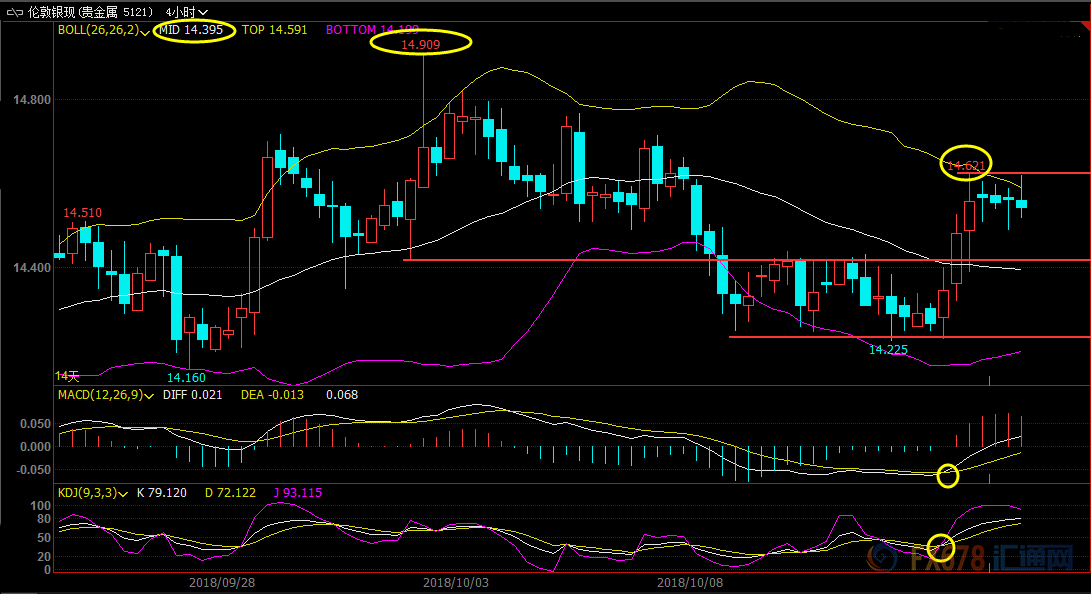Screen dimensions: 1091x594
Task: Open the KDJ(9,3,3) indicator dropdown
Action: coord(125,493)
